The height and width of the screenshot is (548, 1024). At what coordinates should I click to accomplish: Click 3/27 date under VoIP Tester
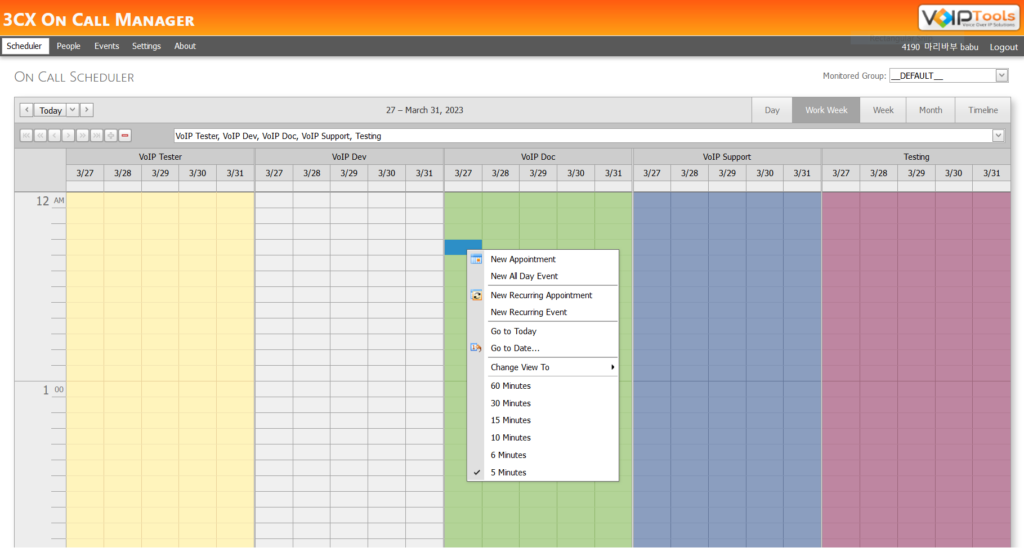pos(85,173)
